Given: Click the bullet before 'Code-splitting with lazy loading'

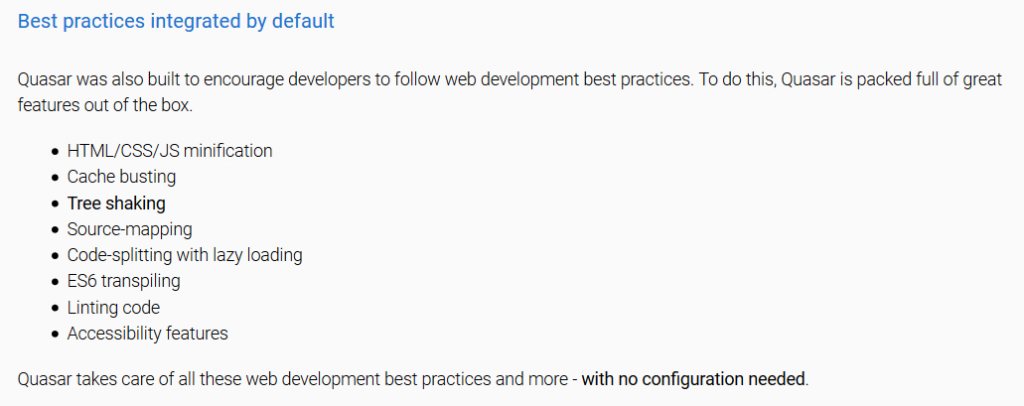Looking at the screenshot, I should 55,256.
